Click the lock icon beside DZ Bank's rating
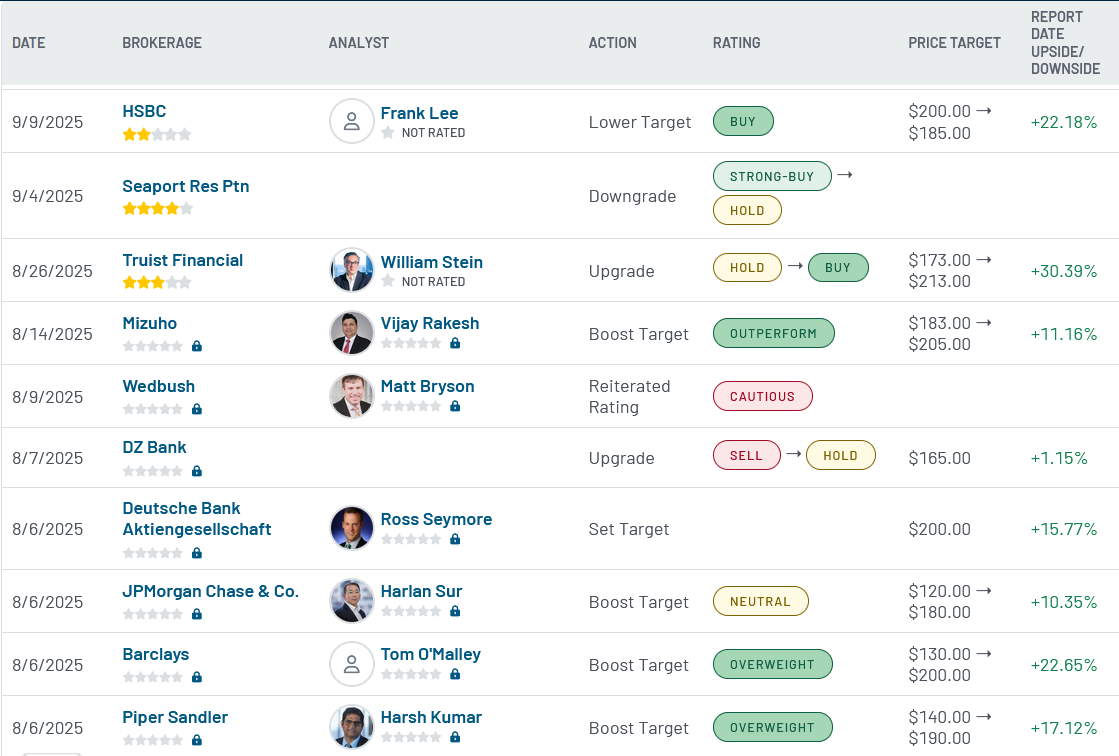This screenshot has height=756, width=1119. 197,471
